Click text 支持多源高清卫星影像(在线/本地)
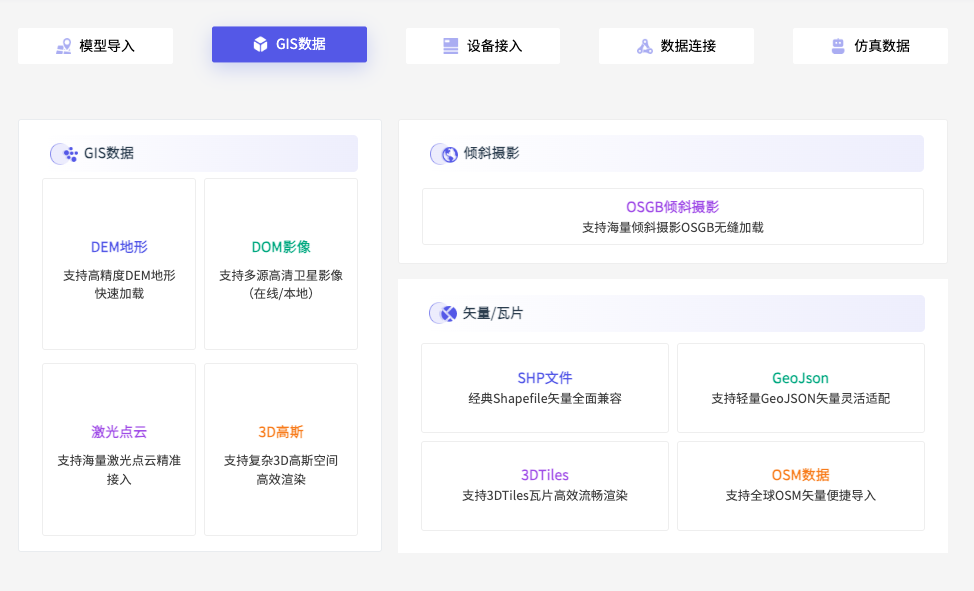The image size is (974, 591). click(x=281, y=284)
